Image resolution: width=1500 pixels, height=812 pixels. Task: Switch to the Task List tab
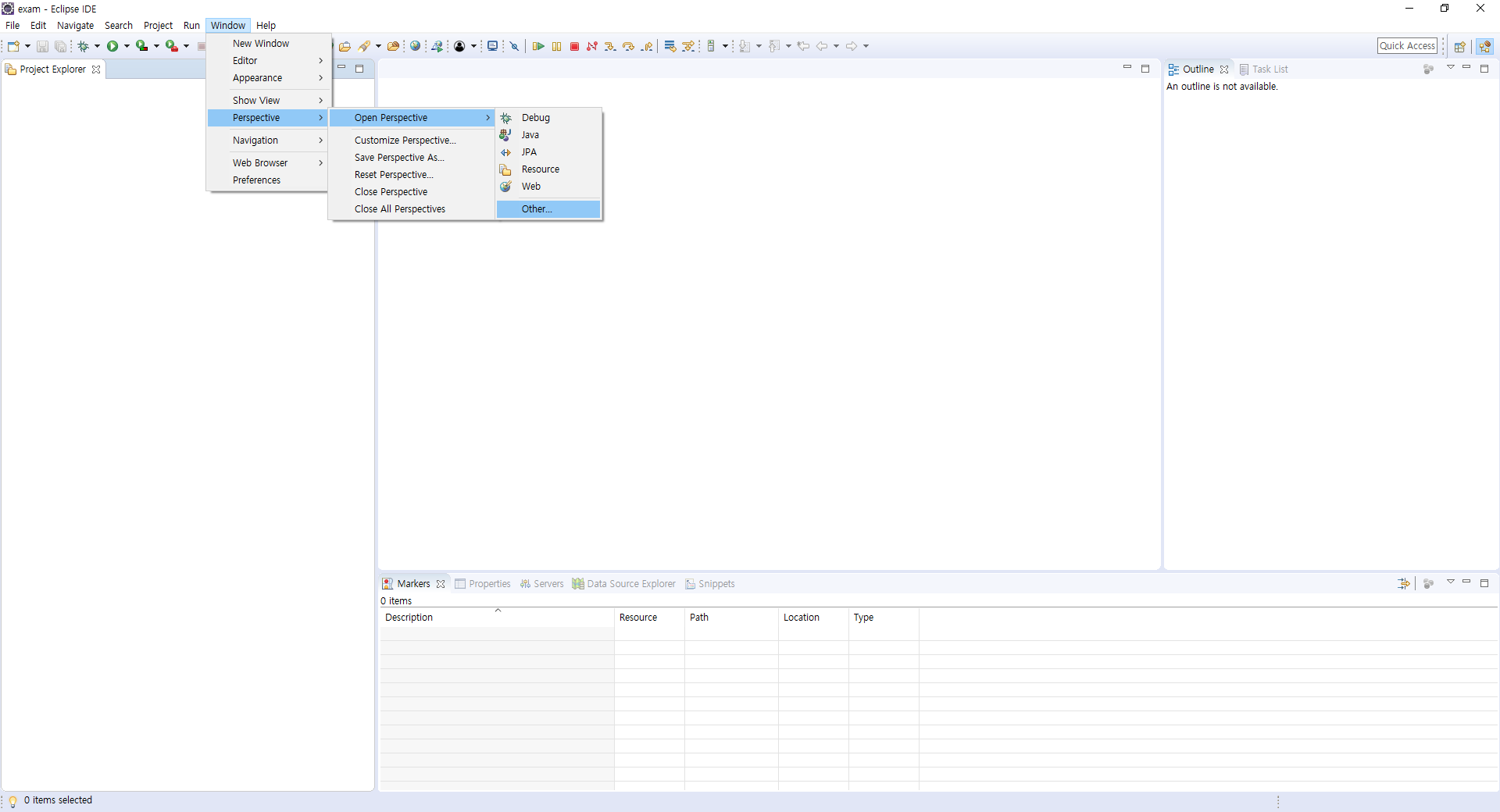tap(1264, 69)
